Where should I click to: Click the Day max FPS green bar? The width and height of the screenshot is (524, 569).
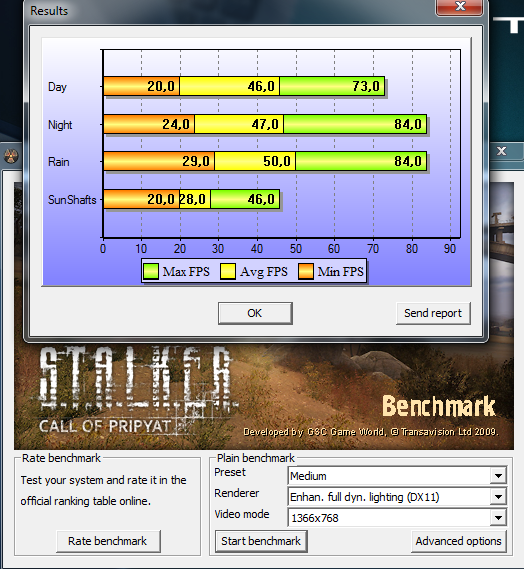pyautogui.click(x=332, y=86)
